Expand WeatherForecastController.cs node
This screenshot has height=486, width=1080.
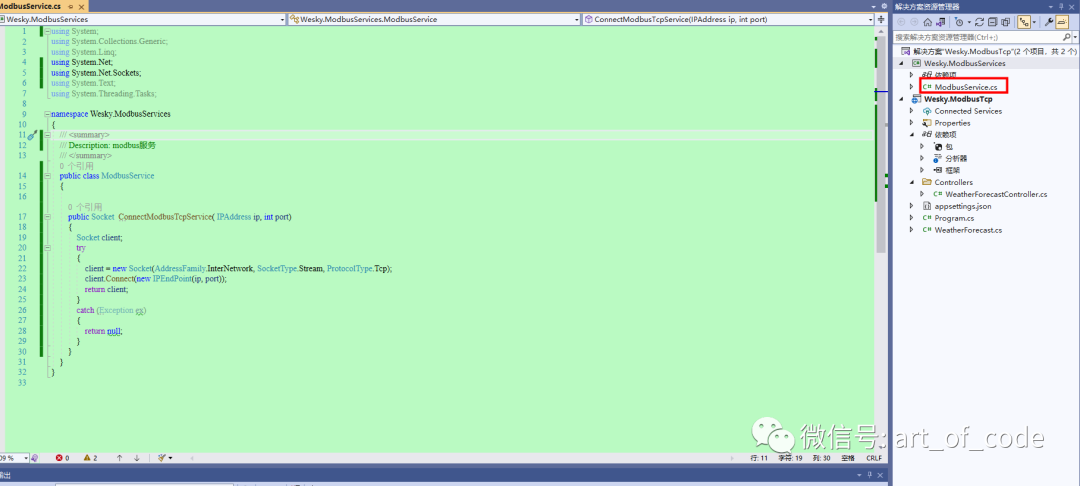coord(922,194)
